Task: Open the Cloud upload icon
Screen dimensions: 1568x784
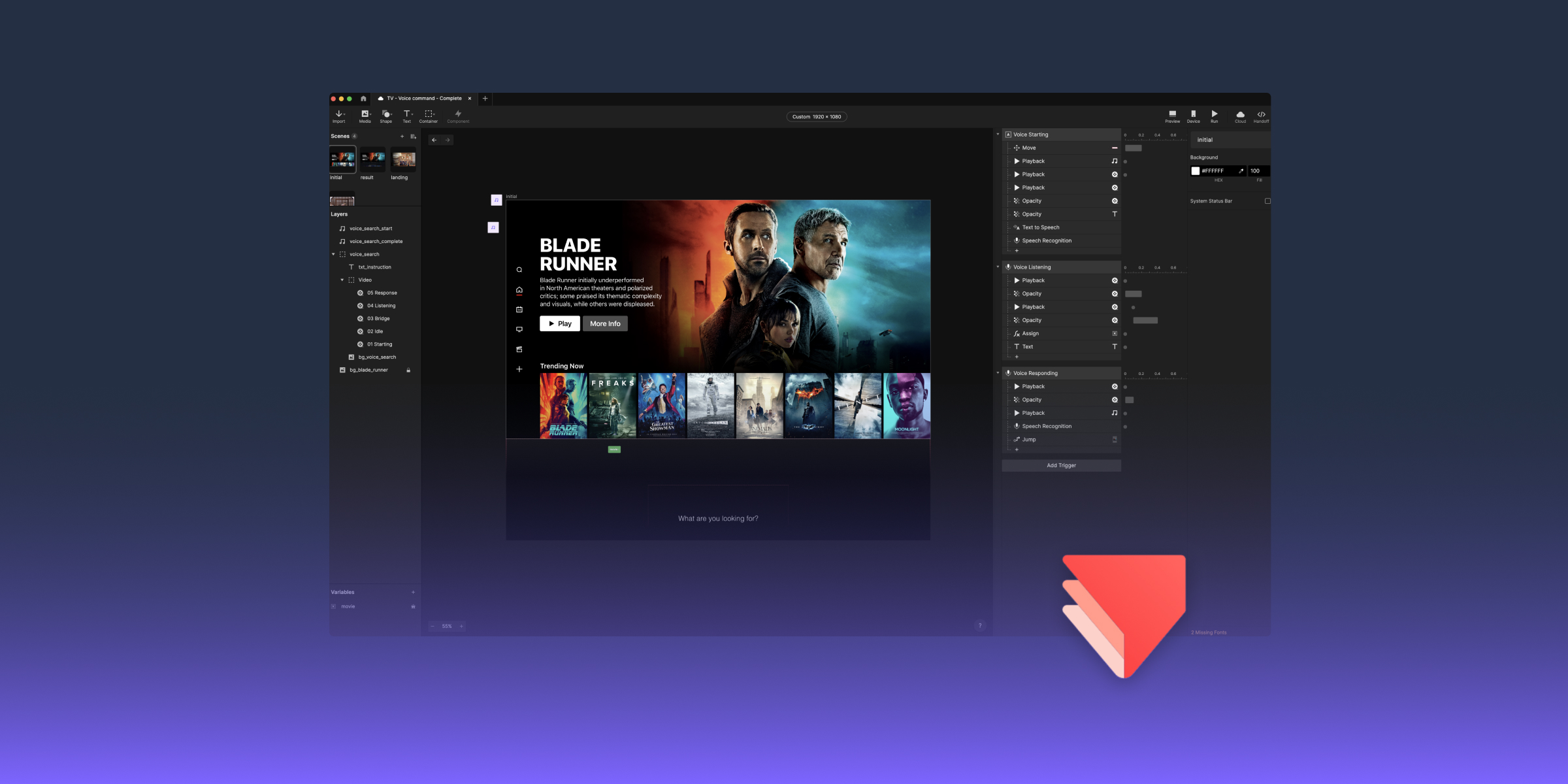Action: tap(1240, 116)
